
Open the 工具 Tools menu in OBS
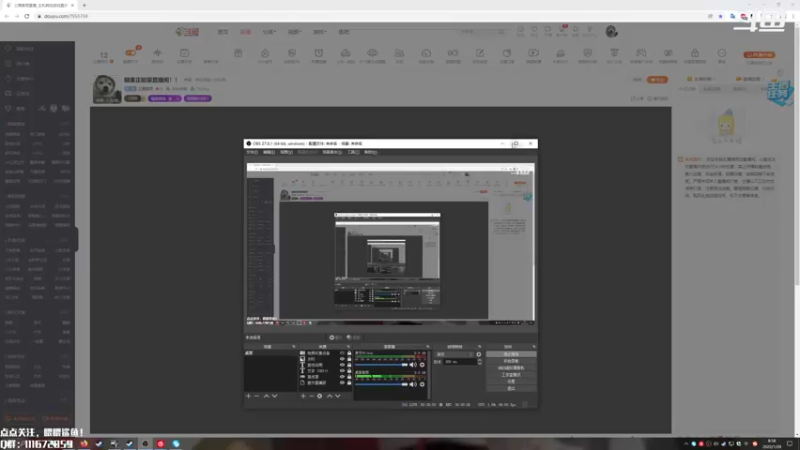(353, 152)
